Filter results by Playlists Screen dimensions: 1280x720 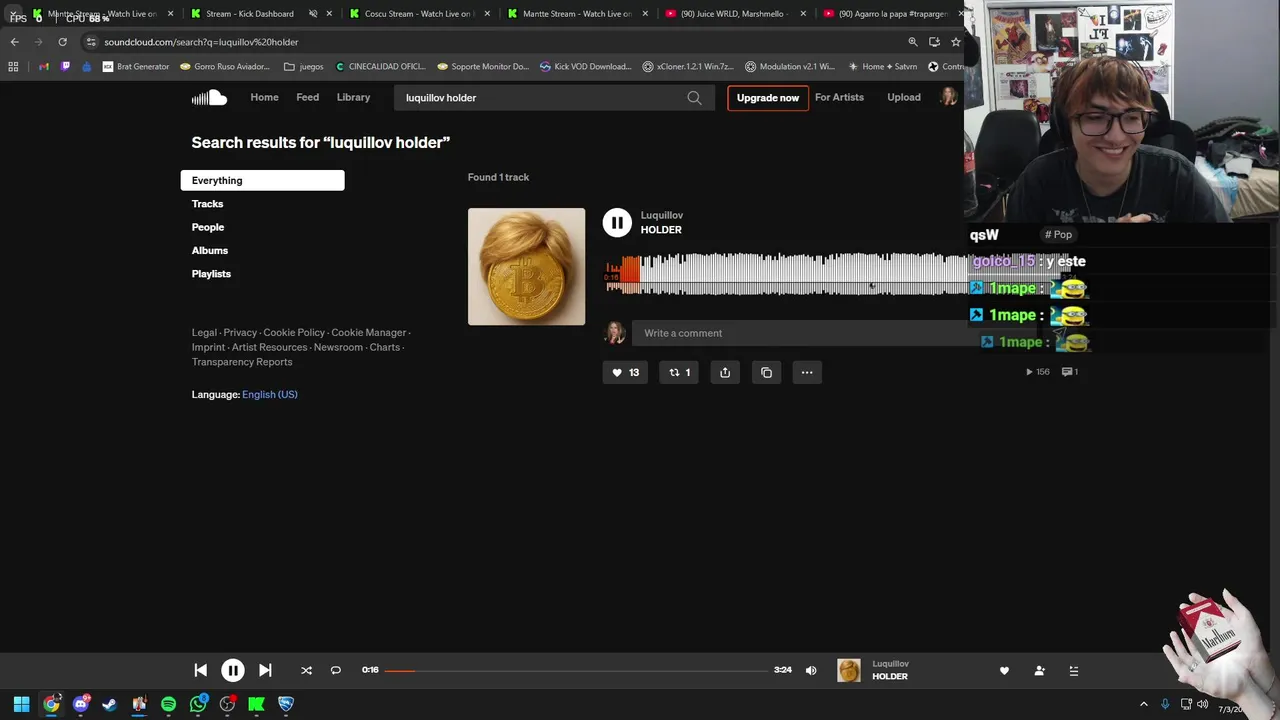211,274
